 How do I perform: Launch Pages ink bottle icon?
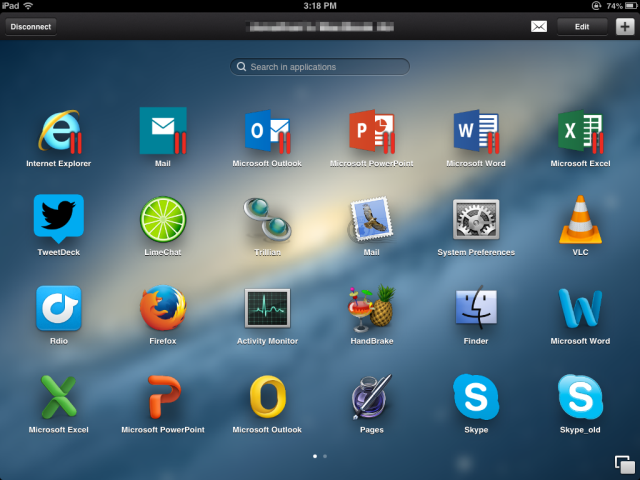pos(371,397)
